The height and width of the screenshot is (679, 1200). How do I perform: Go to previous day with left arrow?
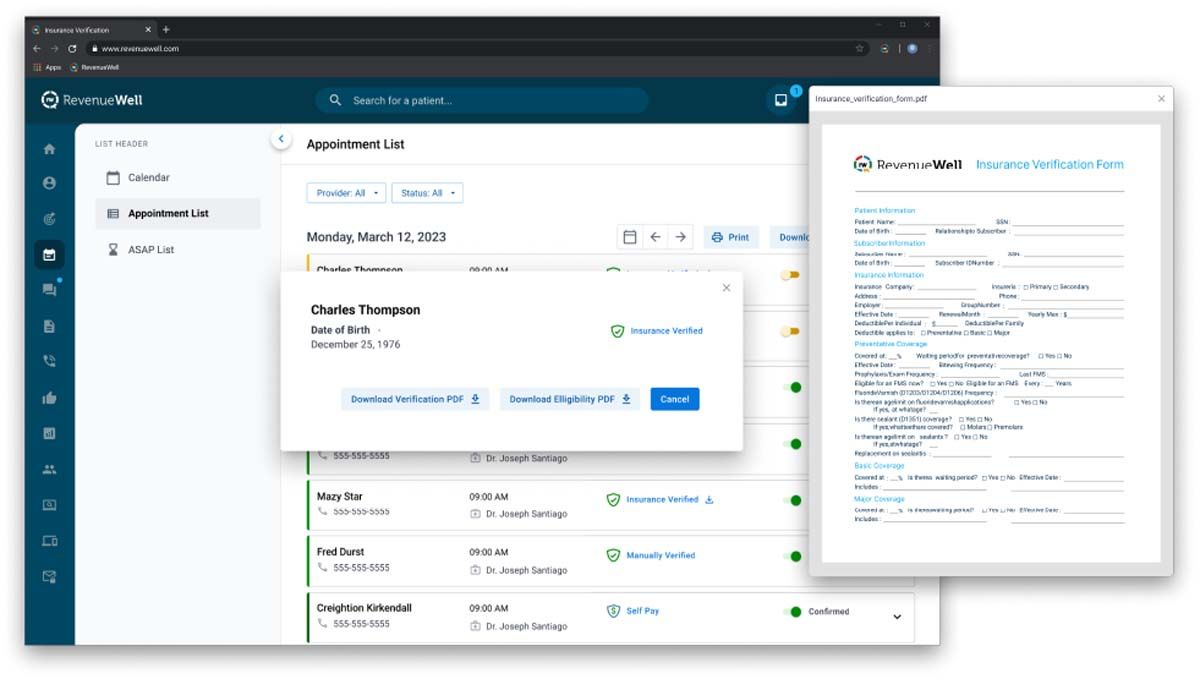(655, 237)
